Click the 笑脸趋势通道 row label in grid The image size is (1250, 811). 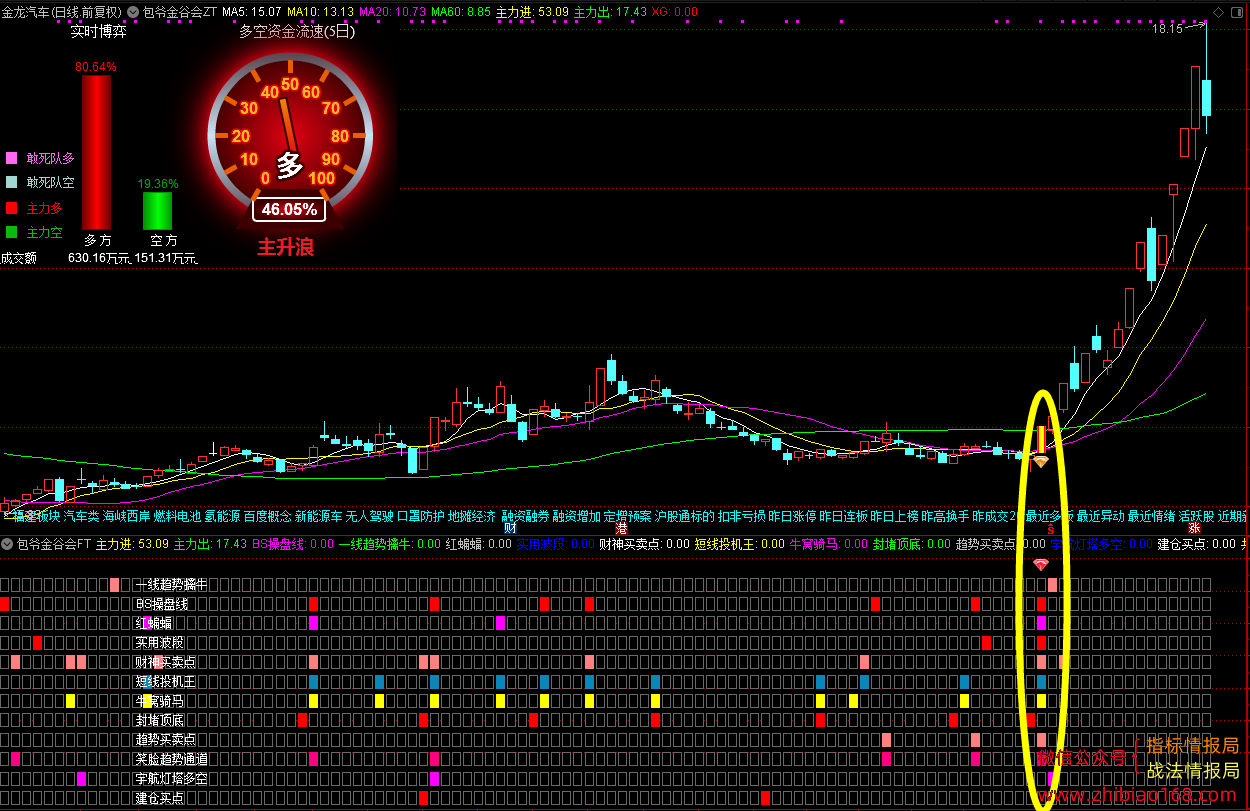pos(171,759)
